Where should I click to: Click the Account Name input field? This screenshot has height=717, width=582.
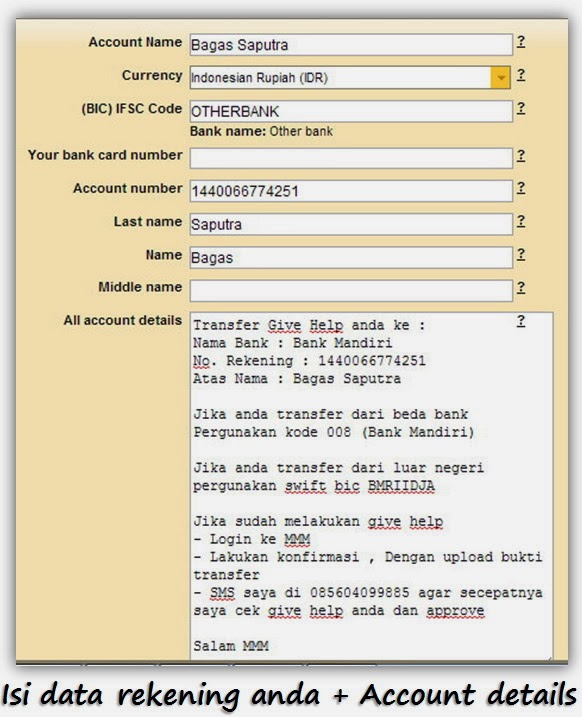click(x=351, y=44)
